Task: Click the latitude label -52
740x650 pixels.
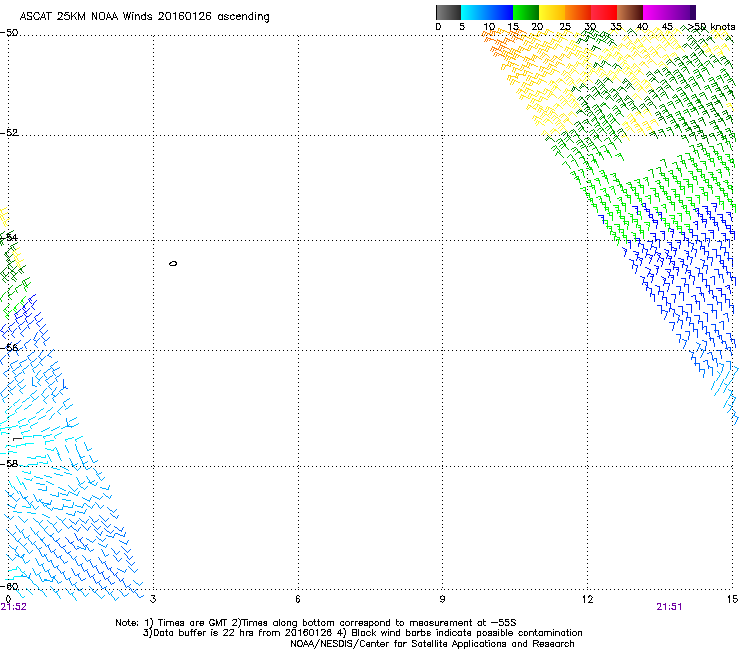Action: (x=9, y=133)
